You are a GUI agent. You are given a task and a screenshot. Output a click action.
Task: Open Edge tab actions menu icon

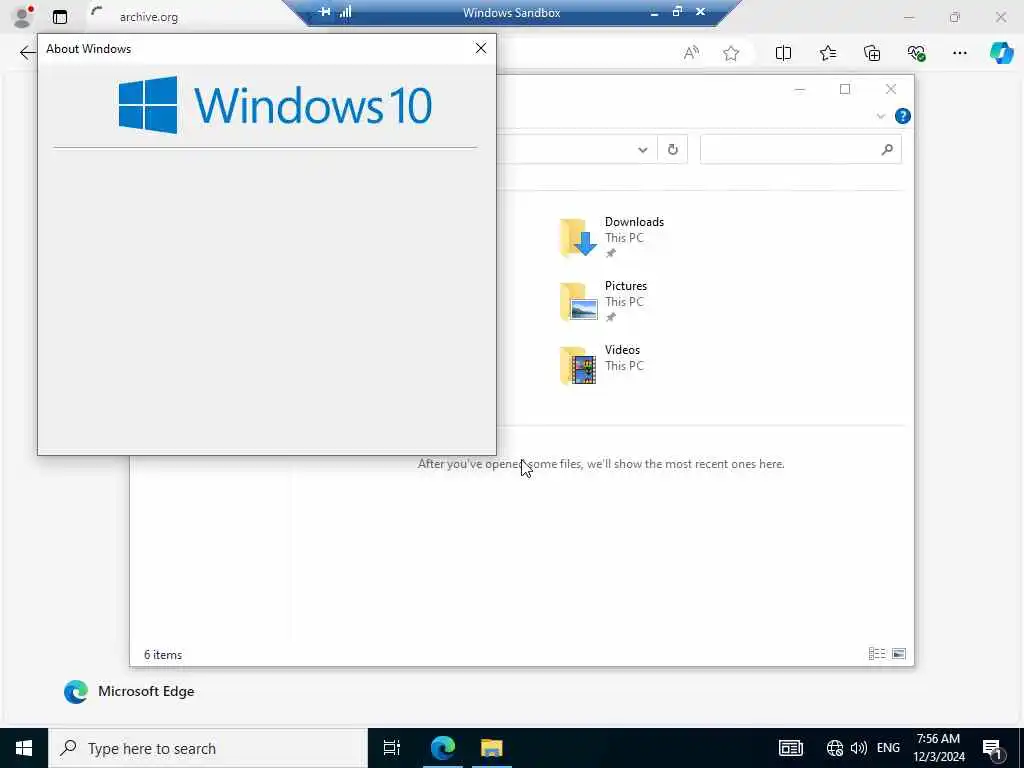click(60, 17)
